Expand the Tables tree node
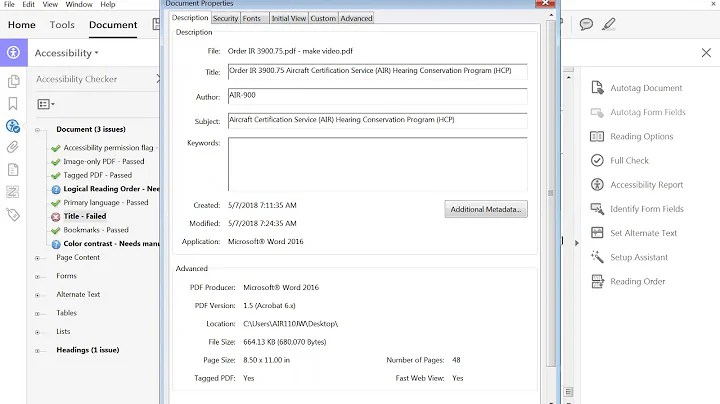This screenshot has height=404, width=720. (38, 314)
